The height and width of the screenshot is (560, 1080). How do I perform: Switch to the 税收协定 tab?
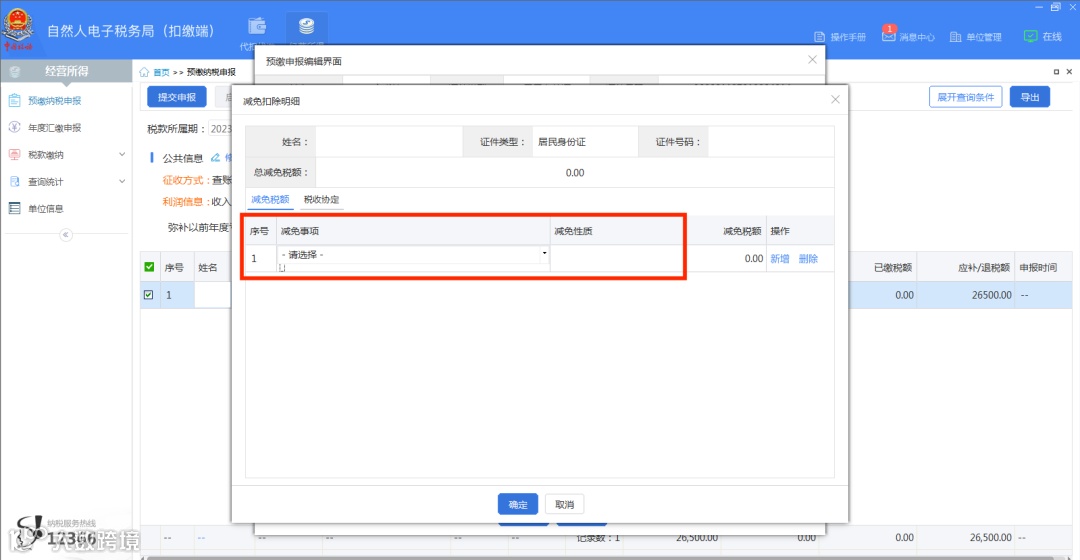pos(322,199)
